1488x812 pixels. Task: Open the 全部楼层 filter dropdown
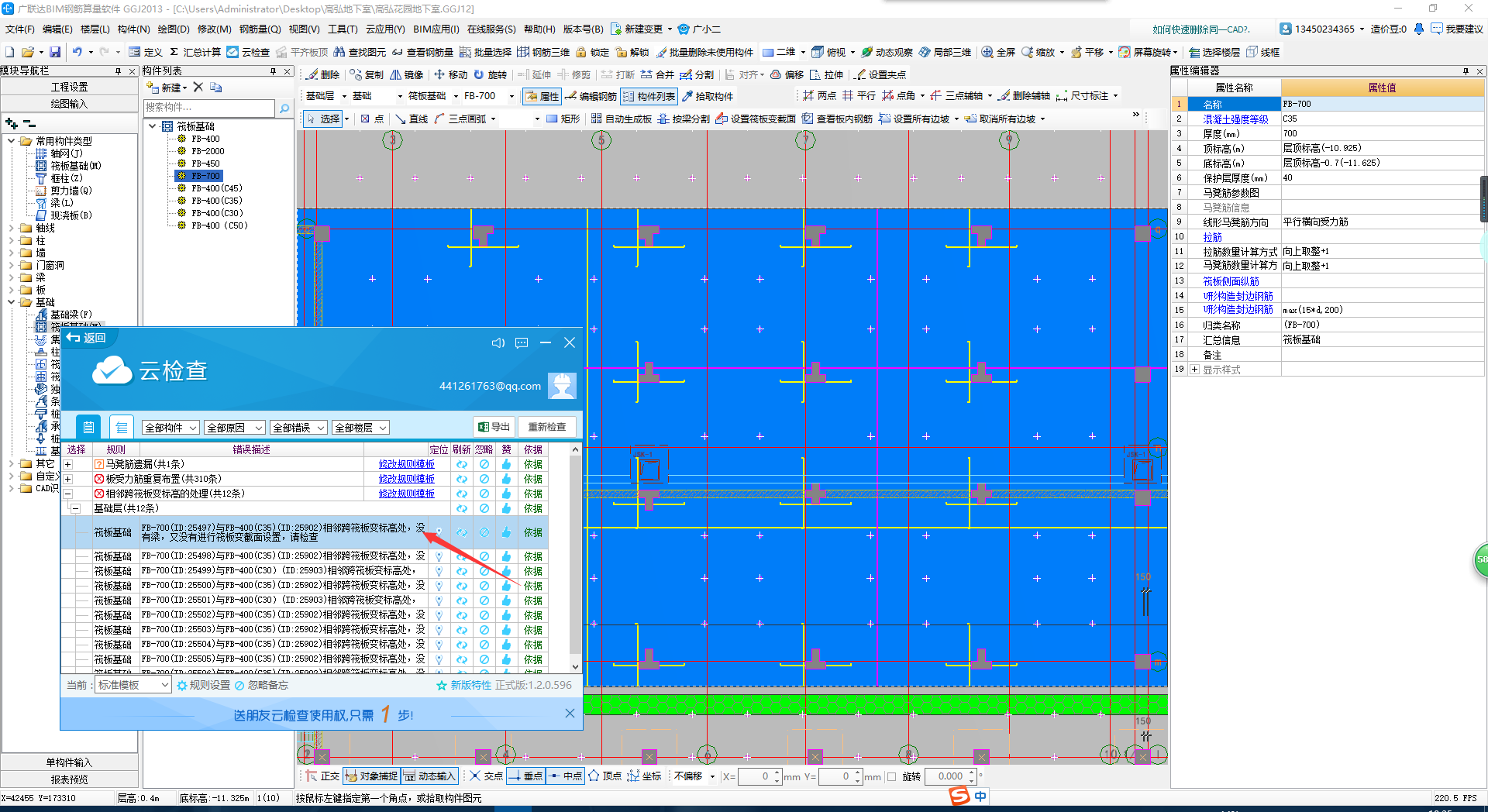[360, 428]
